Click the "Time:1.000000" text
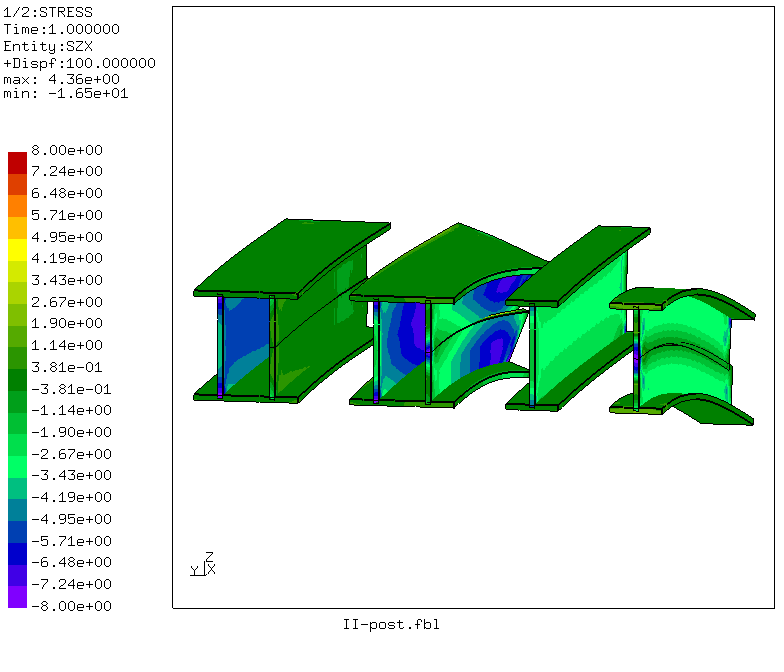Screen dimensions: 784x672 [x=62, y=29]
